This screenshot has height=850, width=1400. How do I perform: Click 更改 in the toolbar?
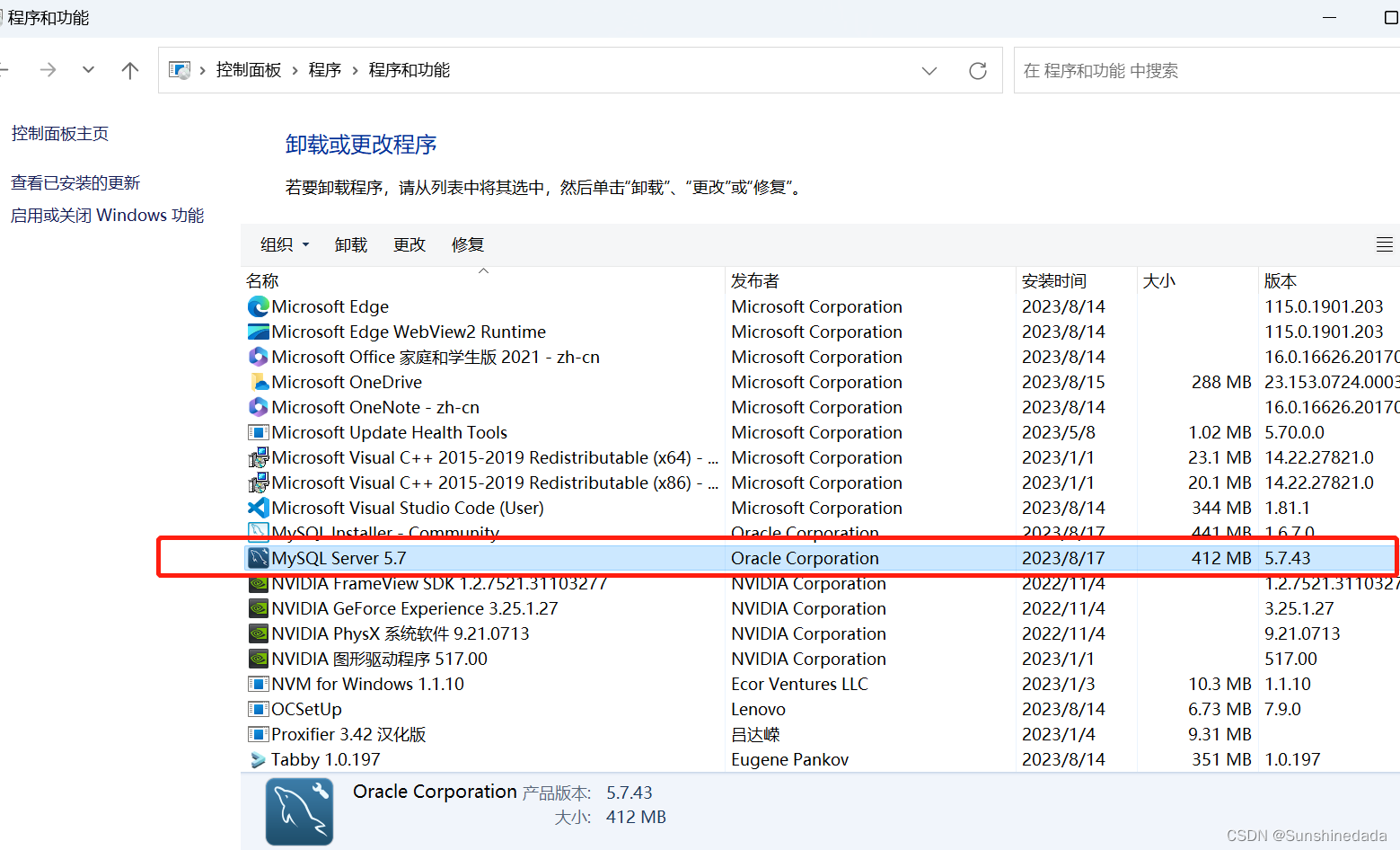[409, 244]
